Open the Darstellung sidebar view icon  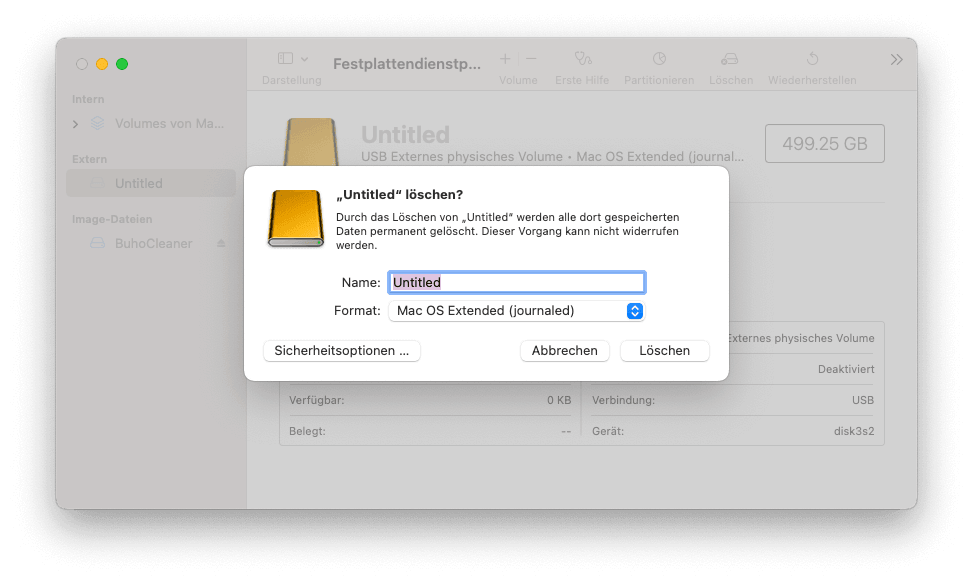coord(285,58)
